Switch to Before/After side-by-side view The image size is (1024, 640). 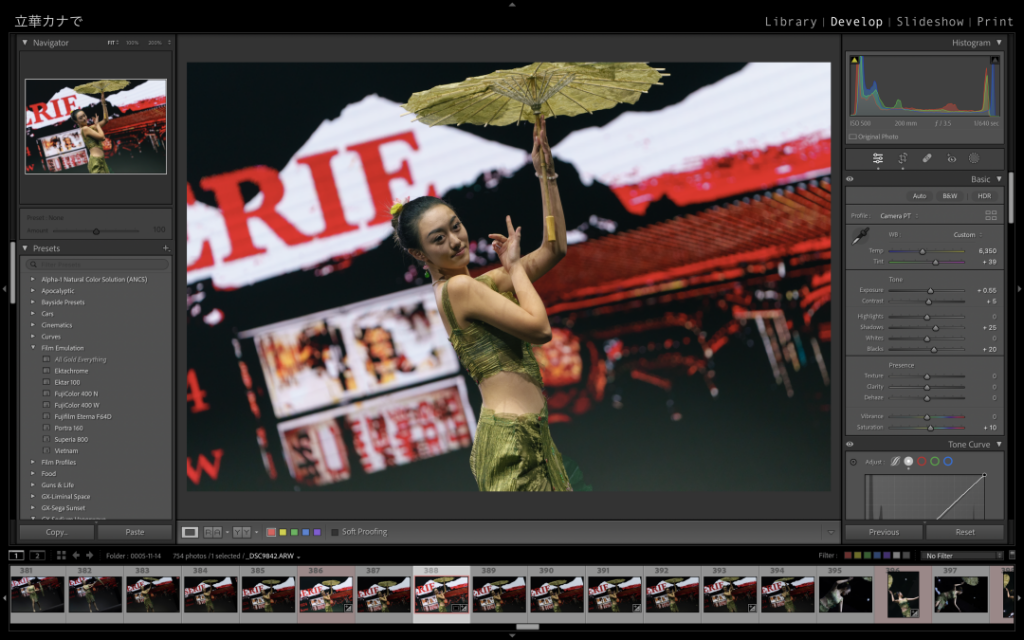pos(213,532)
